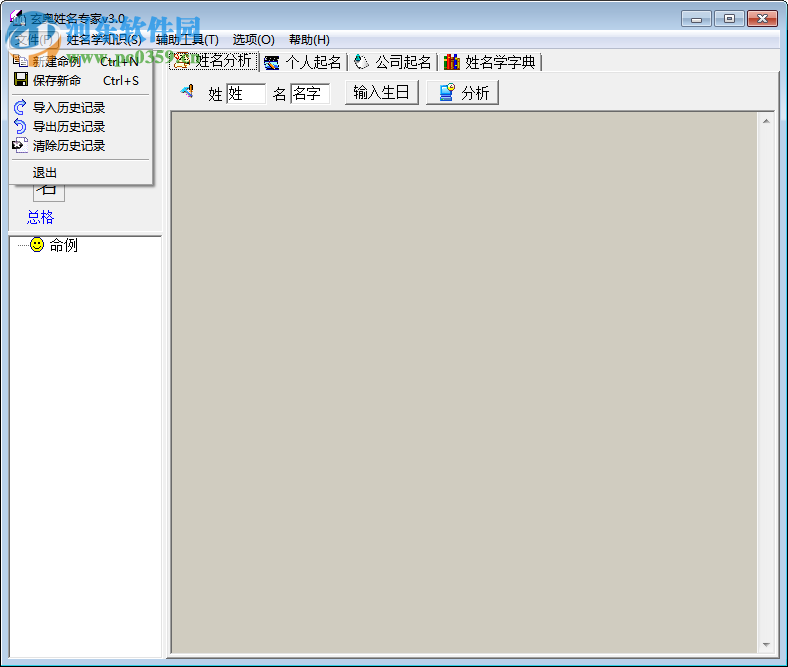This screenshot has width=788, height=667.
Task: Maximize the 玄奥姓名专家 window
Action: click(729, 19)
